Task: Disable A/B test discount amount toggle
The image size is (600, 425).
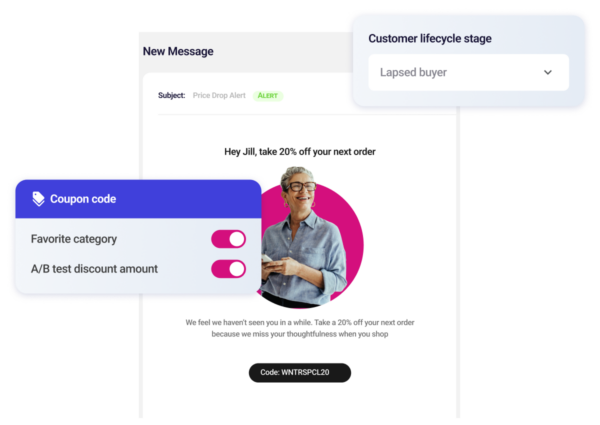Action: (x=228, y=269)
